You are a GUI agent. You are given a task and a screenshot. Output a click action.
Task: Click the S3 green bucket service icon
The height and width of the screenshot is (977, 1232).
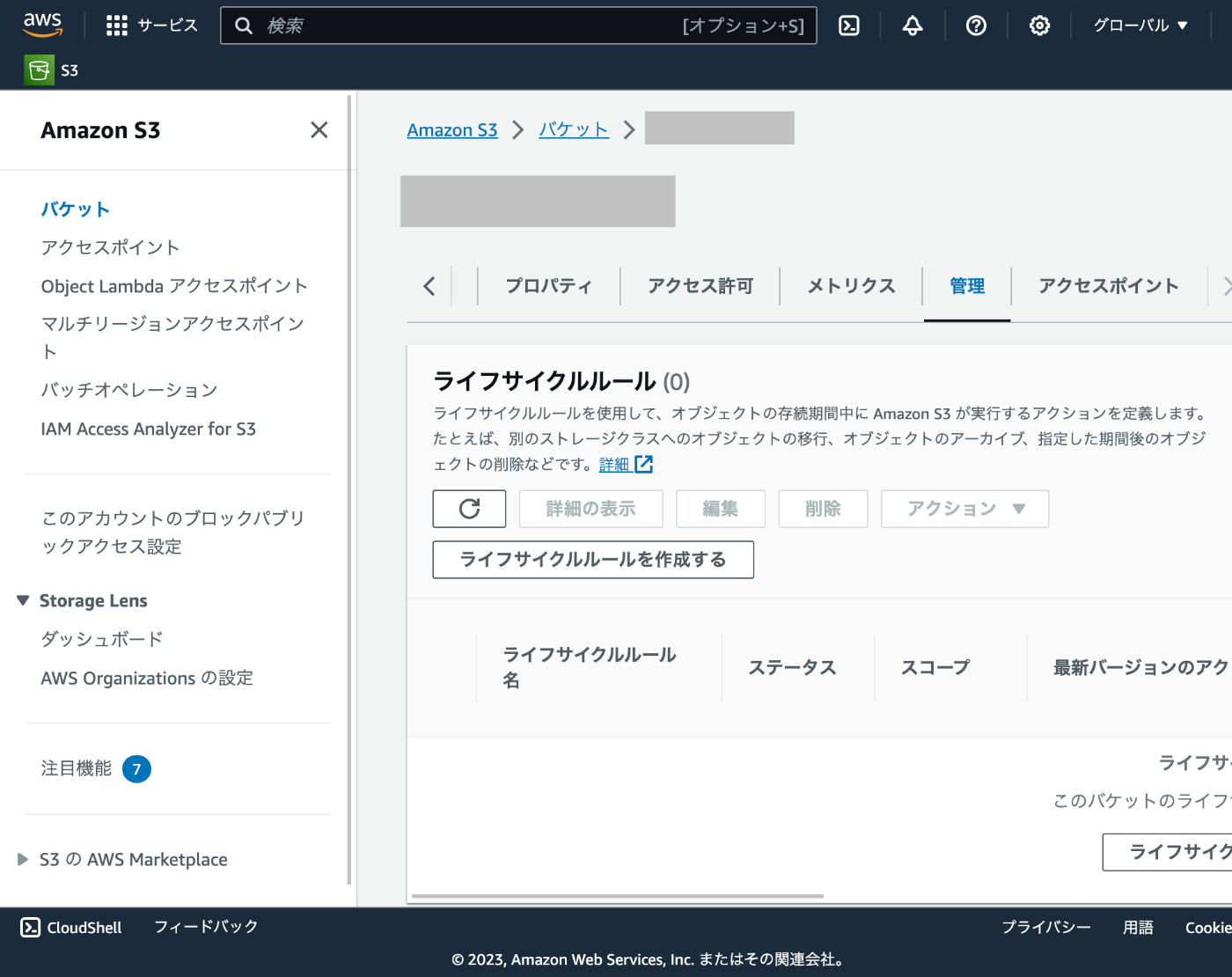[x=39, y=70]
